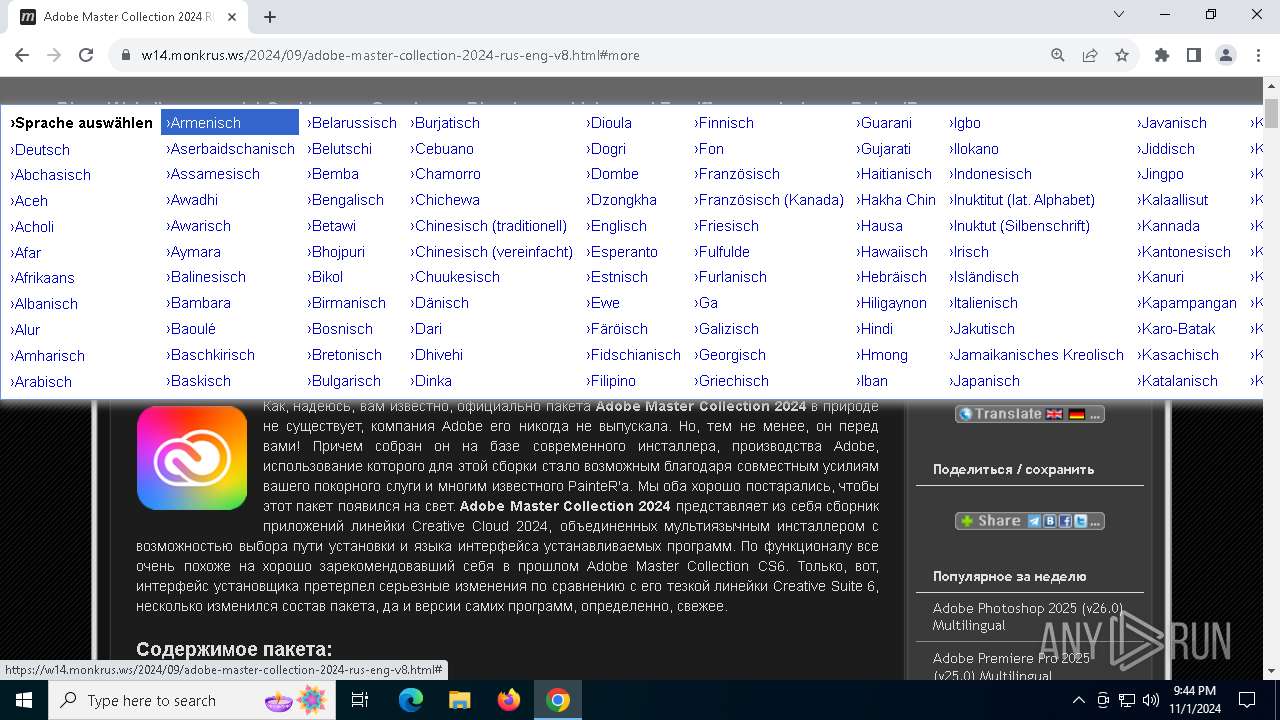Image resolution: width=1280 pixels, height=720 pixels.
Task: Choose Französisch in the language list
Action: (737, 174)
